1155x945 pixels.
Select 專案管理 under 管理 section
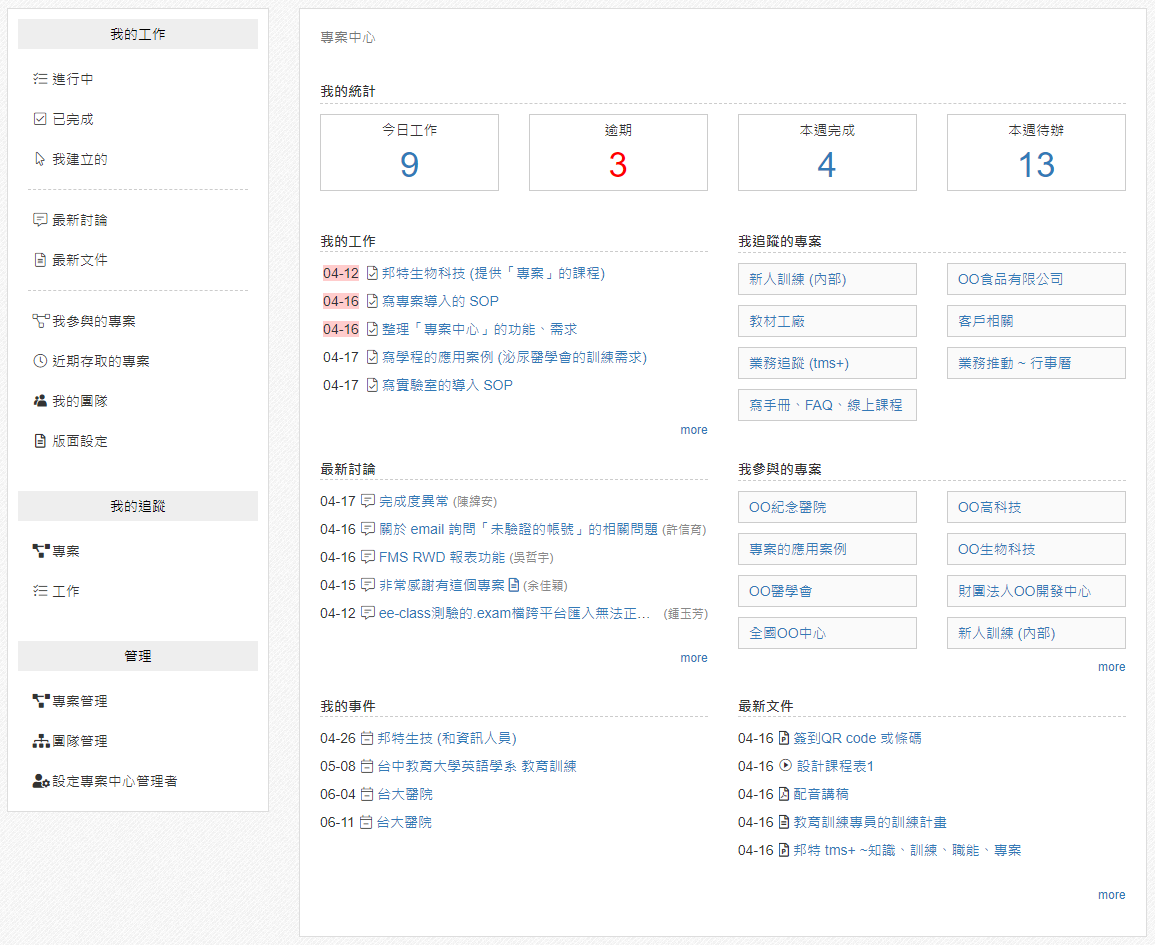pyautogui.click(x=79, y=701)
